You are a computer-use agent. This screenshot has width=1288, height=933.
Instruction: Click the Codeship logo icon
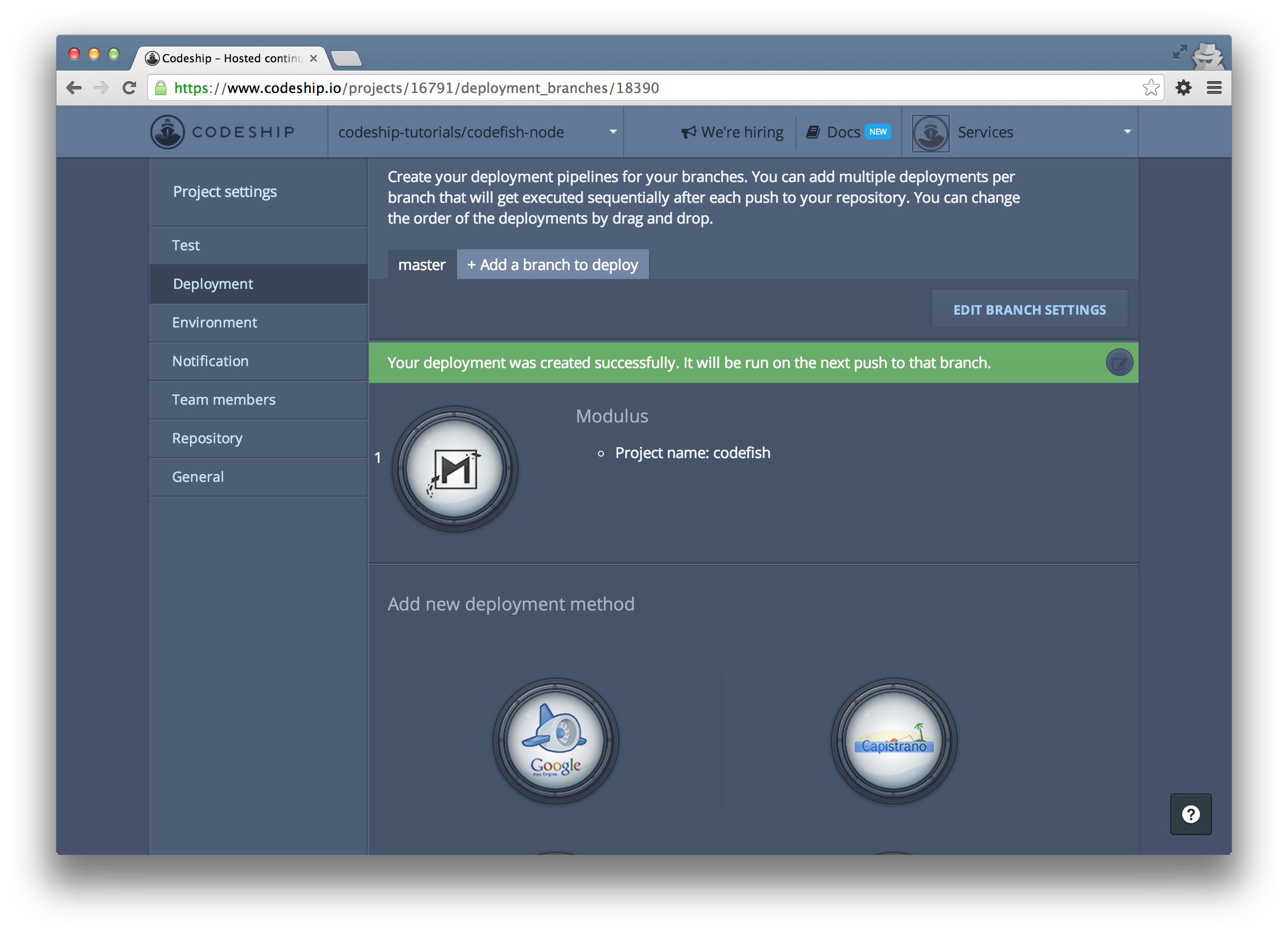[167, 132]
